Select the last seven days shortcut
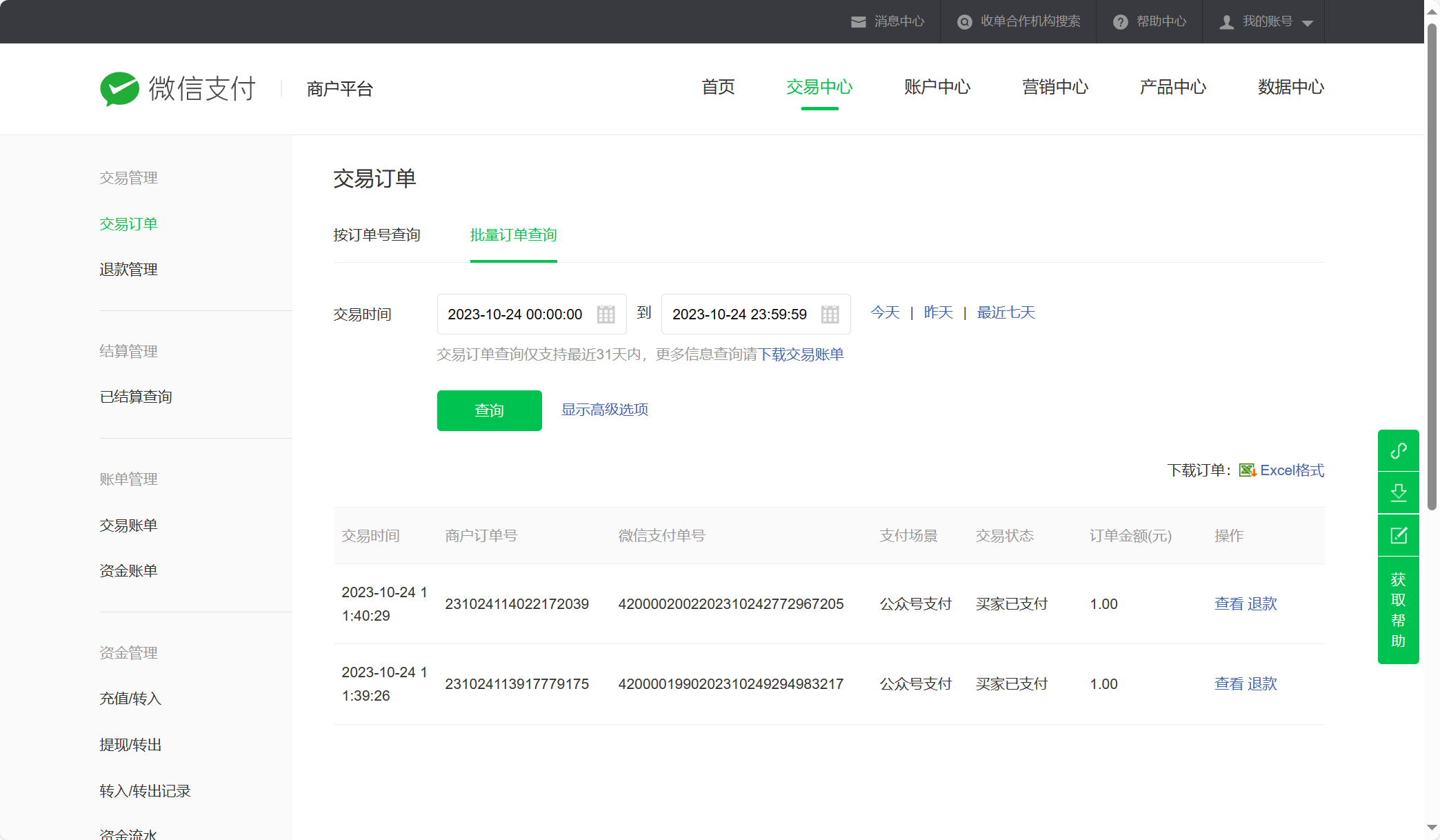Viewport: 1440px width, 840px height. tap(1006, 313)
